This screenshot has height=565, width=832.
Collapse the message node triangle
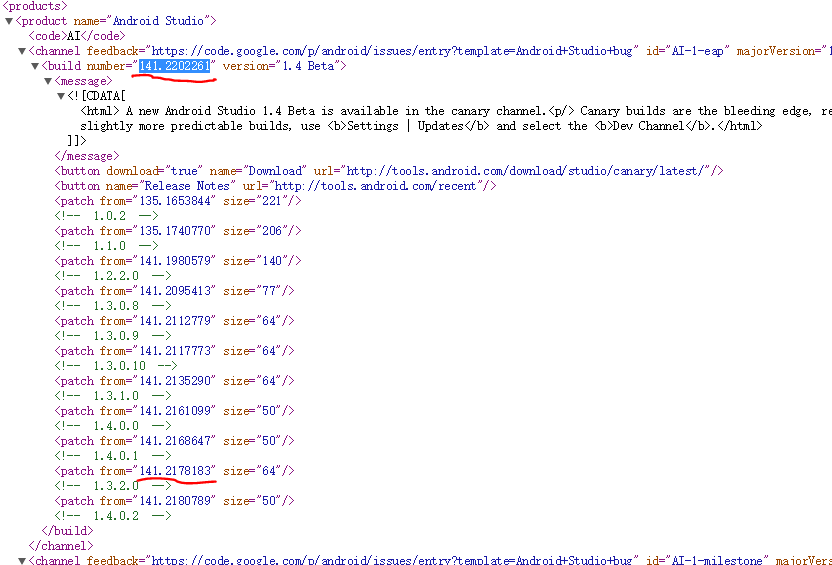48,81
